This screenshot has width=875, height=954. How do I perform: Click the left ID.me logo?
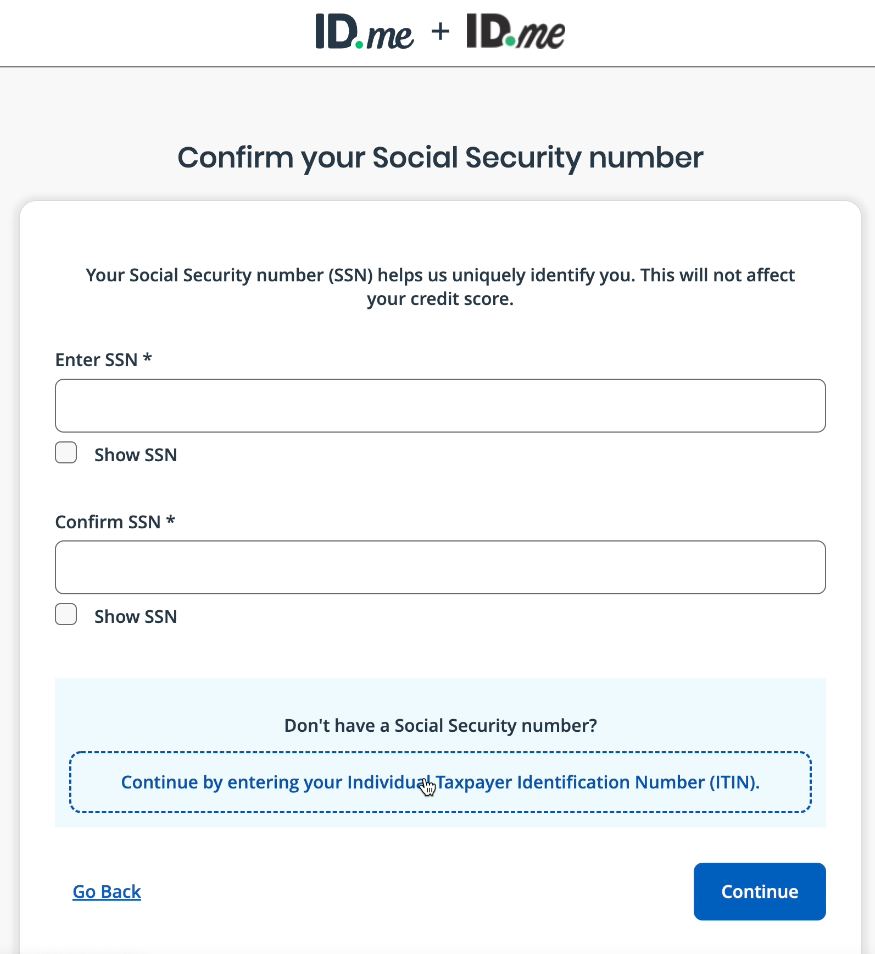(x=363, y=33)
